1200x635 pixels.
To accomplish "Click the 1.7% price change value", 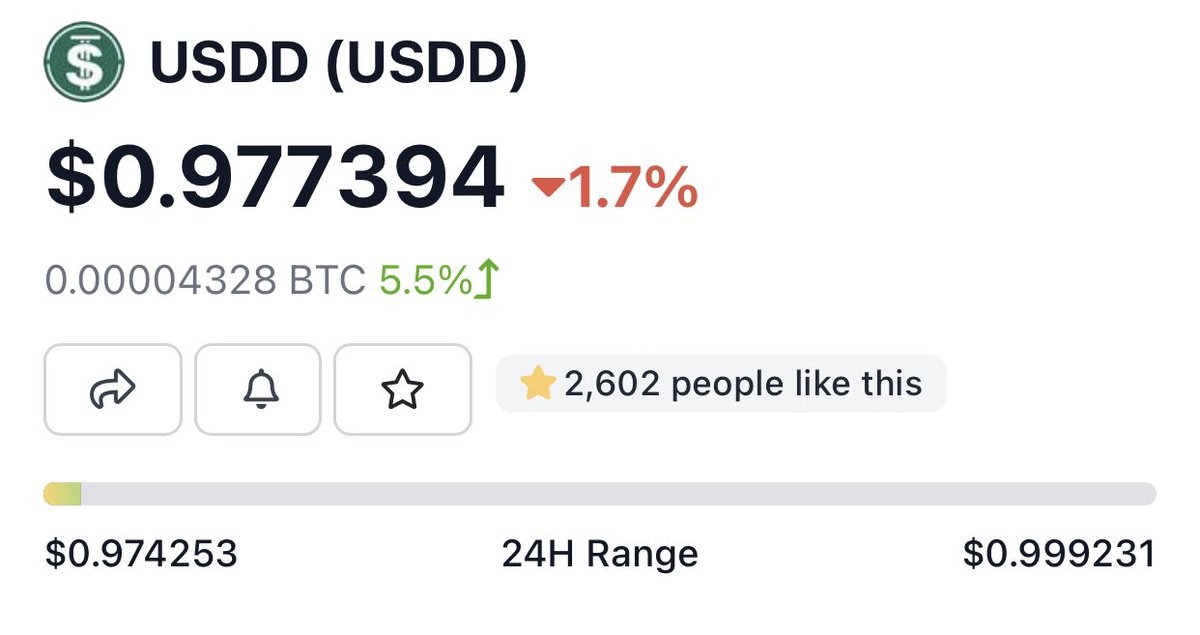I will (632, 186).
